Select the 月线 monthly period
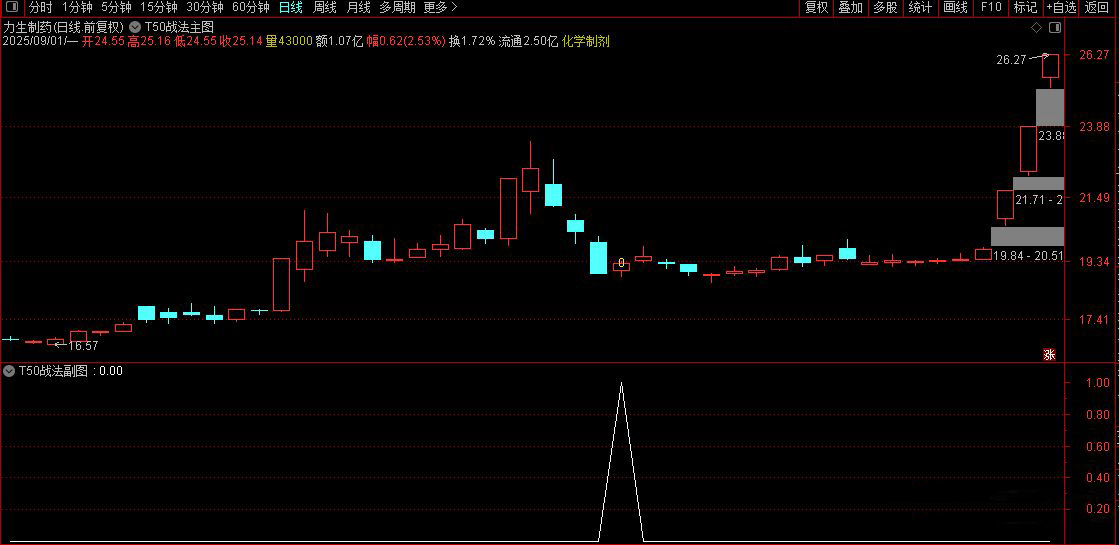Screen dimensions: 1119x545 (x=358, y=8)
